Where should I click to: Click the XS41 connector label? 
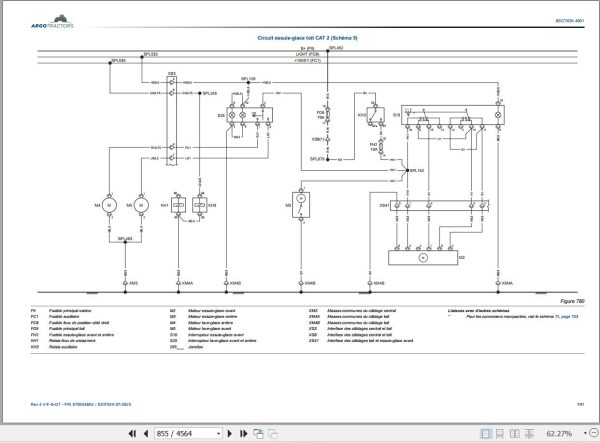[384, 205]
